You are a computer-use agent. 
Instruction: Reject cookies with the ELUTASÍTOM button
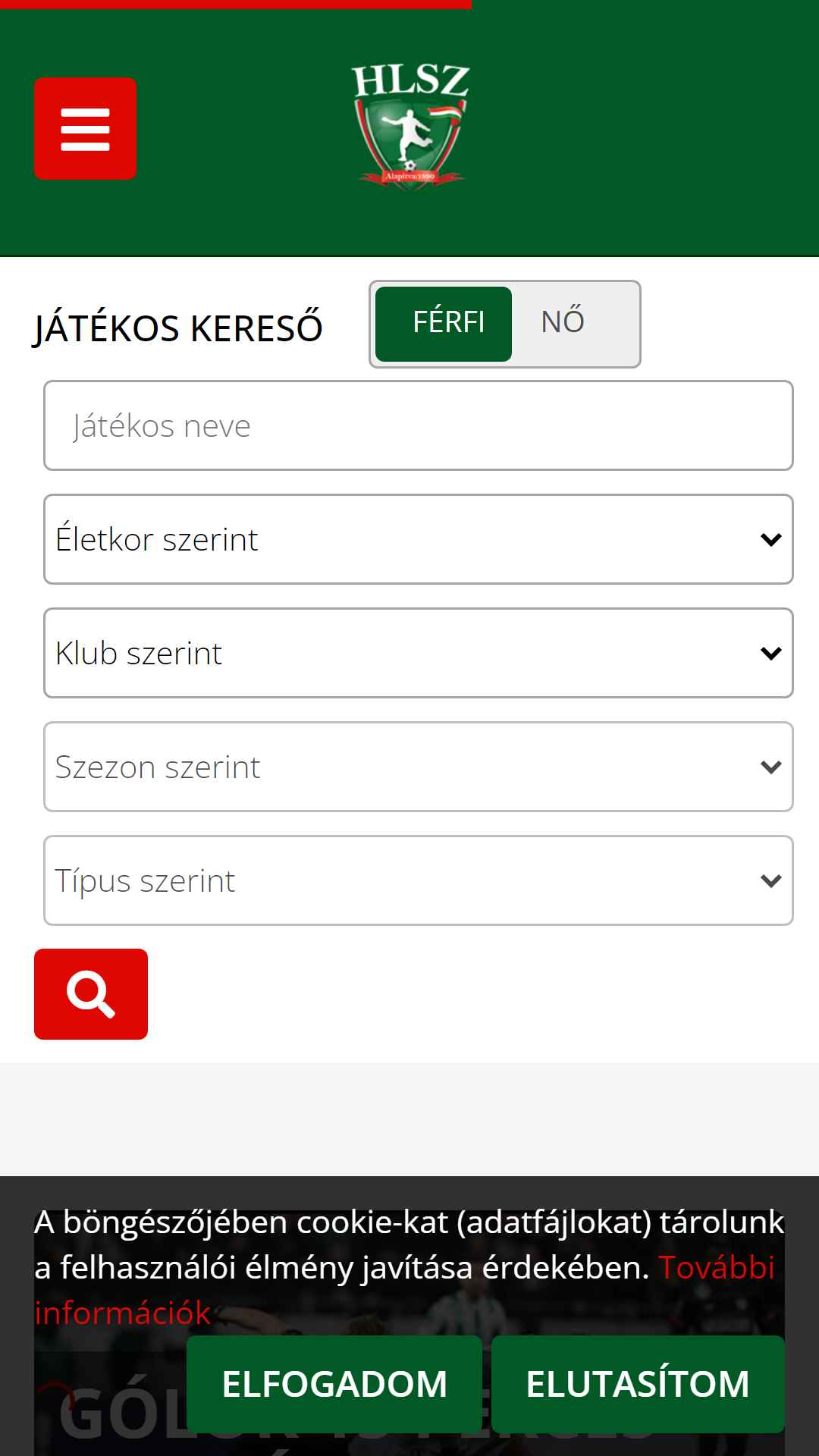click(638, 1384)
